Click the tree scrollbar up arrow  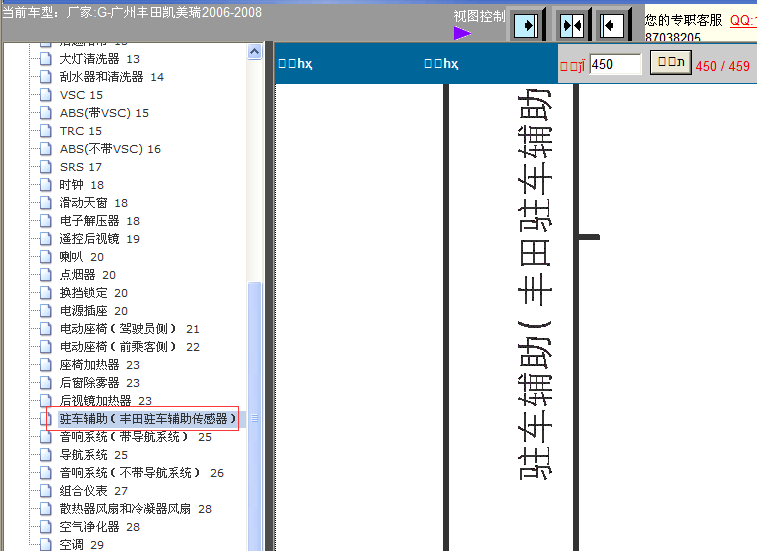(254, 51)
